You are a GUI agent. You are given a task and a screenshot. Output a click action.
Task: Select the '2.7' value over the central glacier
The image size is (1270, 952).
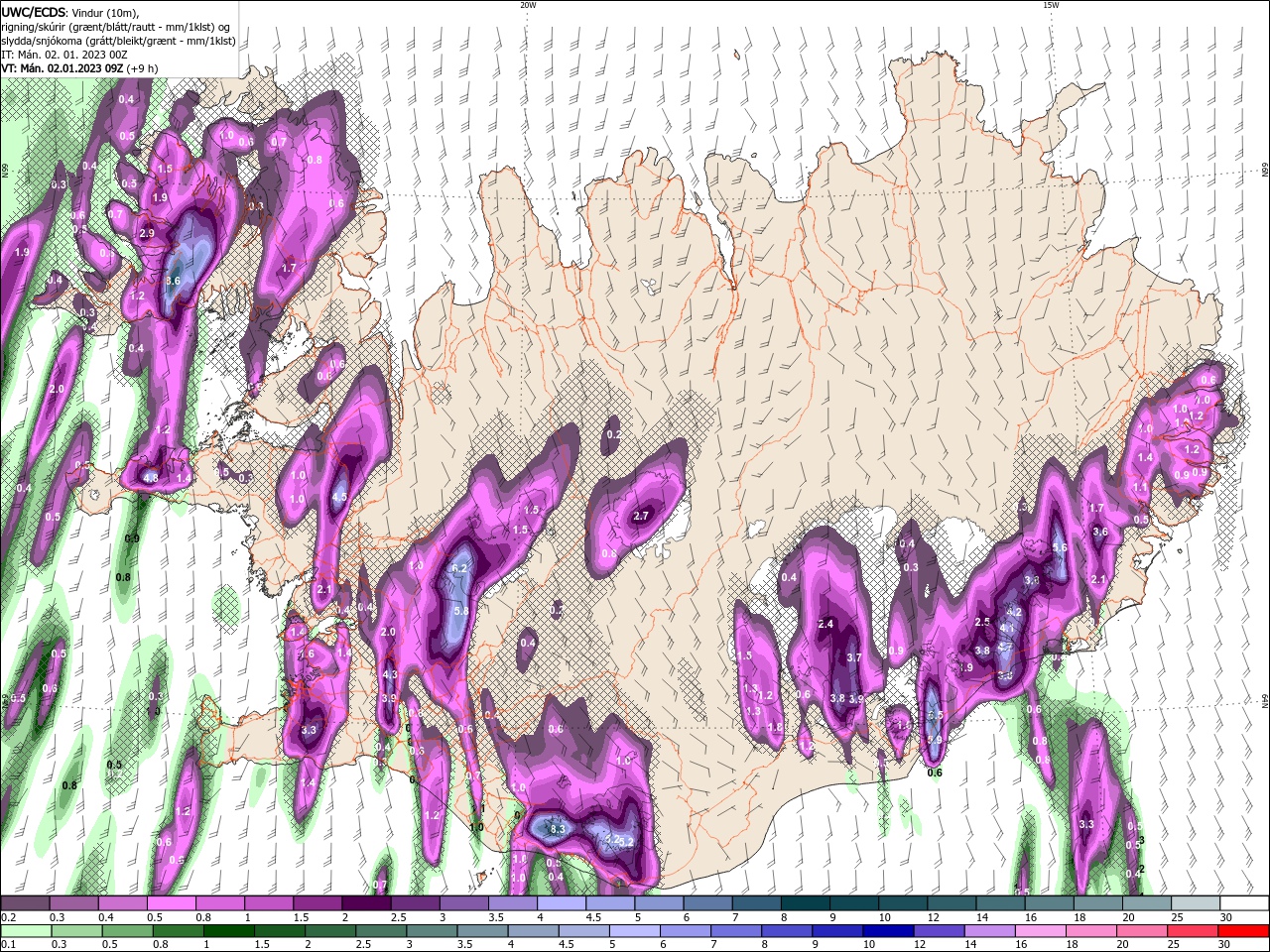(641, 516)
